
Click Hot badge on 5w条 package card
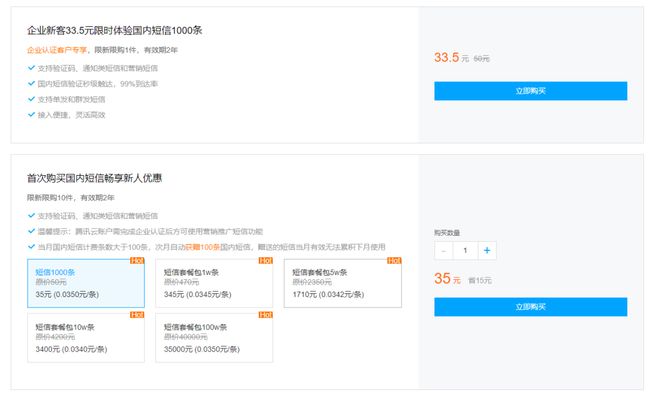click(x=394, y=260)
